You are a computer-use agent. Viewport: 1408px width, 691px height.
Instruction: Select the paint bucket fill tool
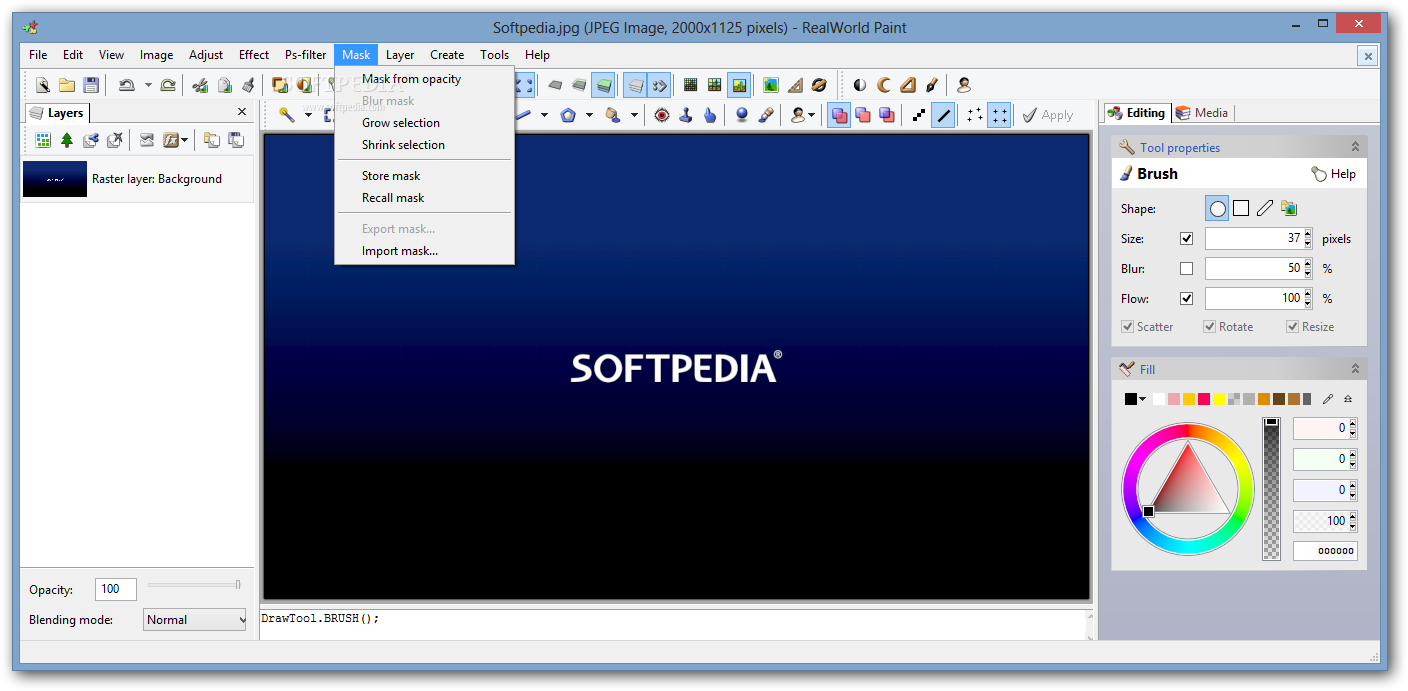click(x=613, y=115)
